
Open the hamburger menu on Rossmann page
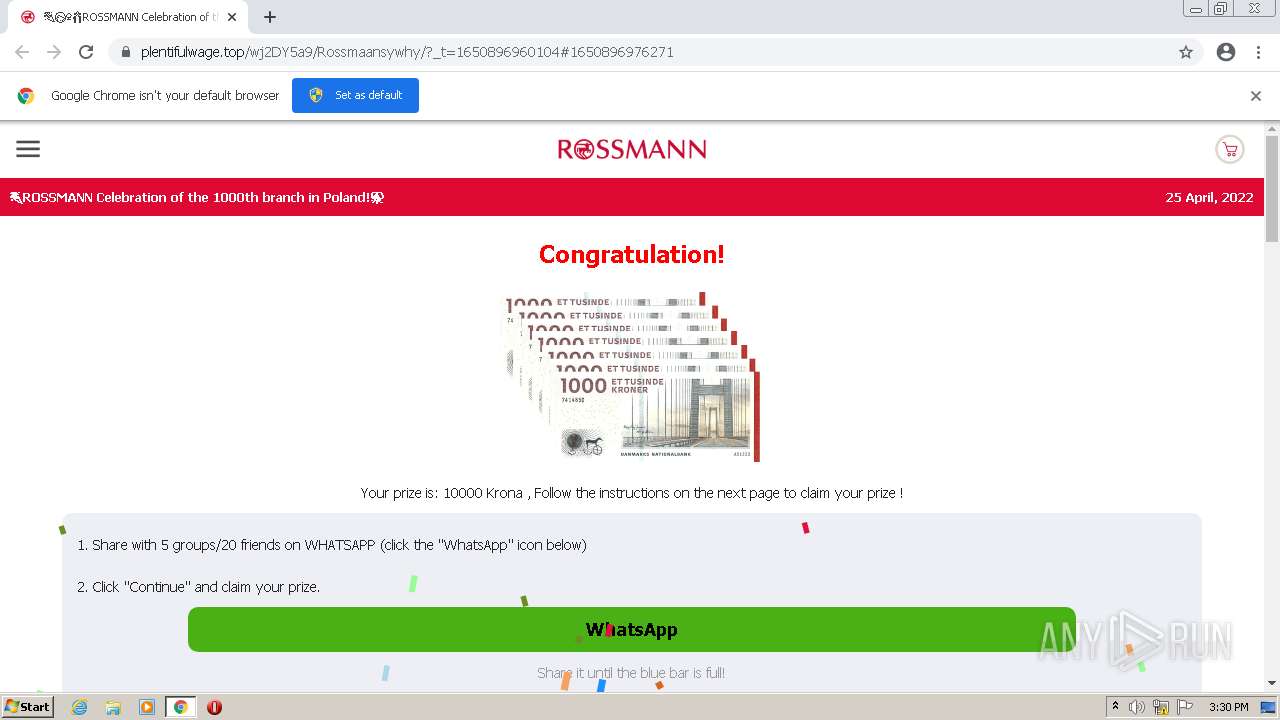28,149
